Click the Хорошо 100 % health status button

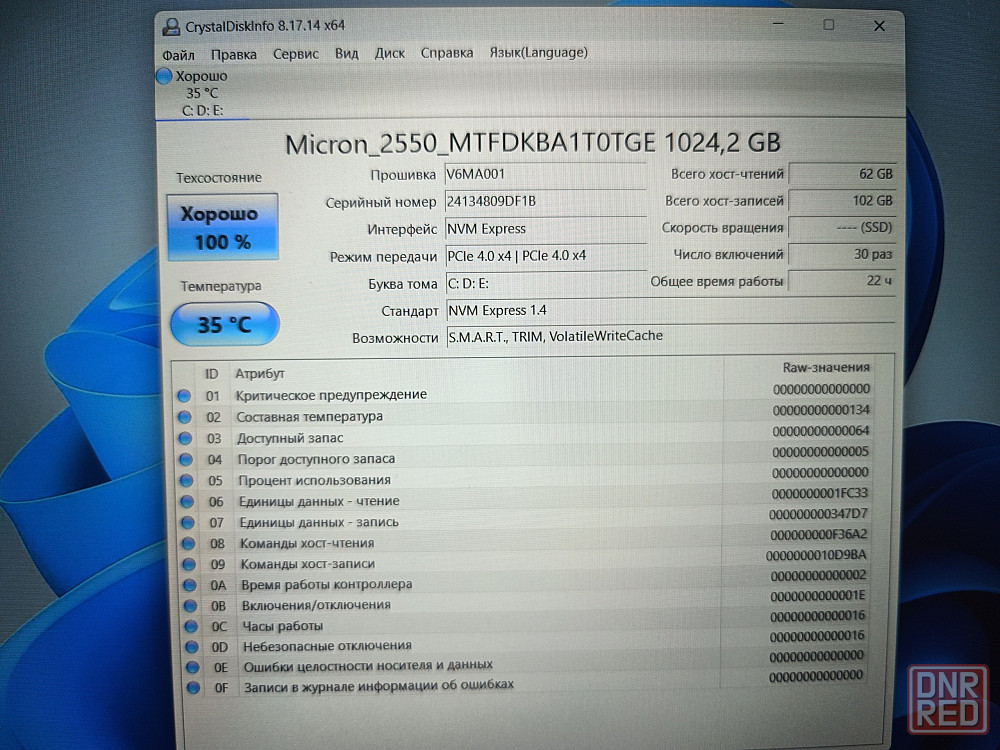click(223, 227)
